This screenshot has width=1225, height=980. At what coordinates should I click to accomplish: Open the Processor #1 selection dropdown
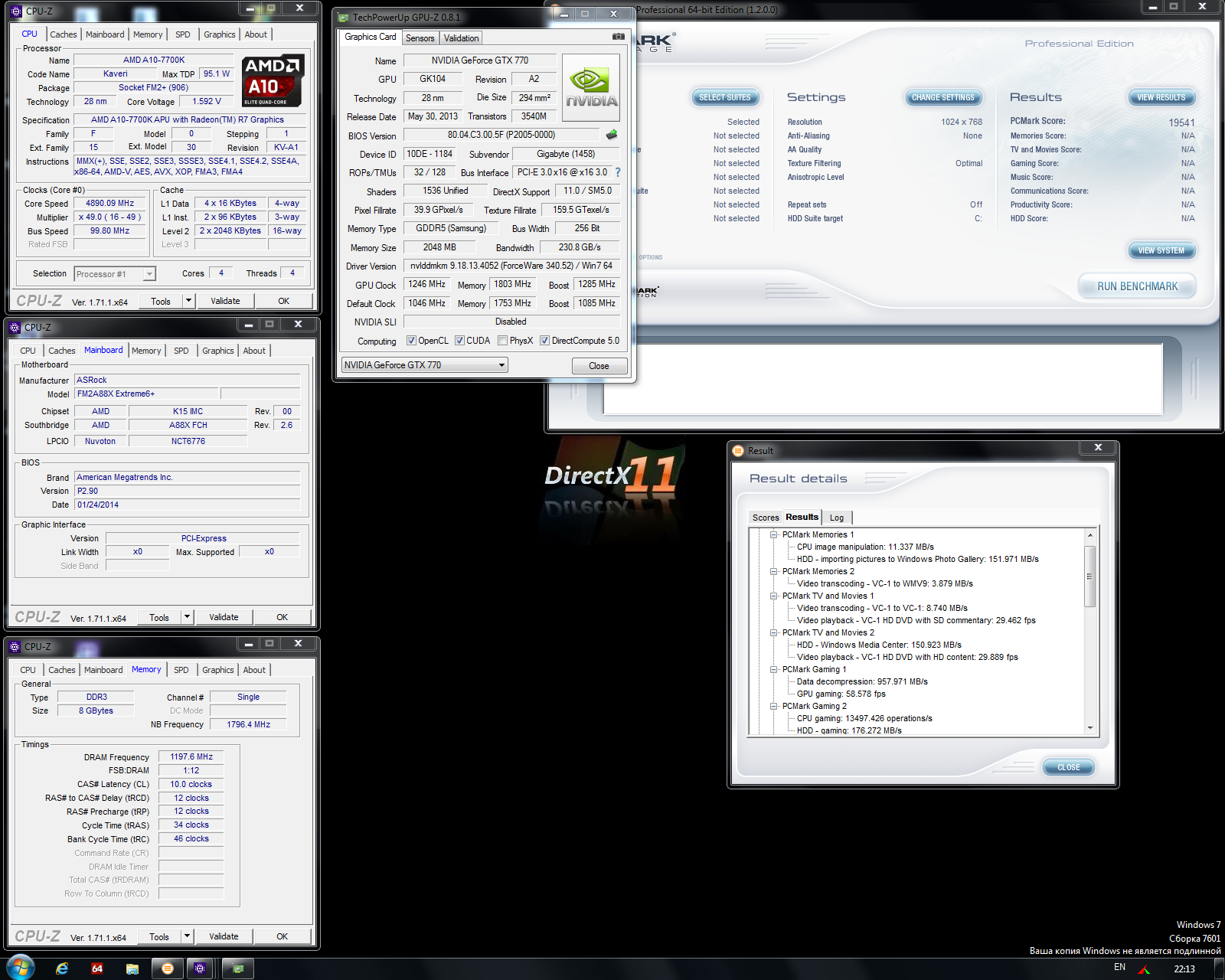(115, 274)
